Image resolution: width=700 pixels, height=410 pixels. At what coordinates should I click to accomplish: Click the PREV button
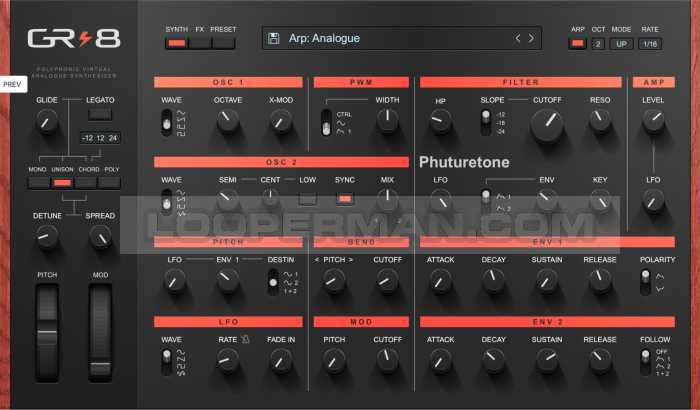12,86
